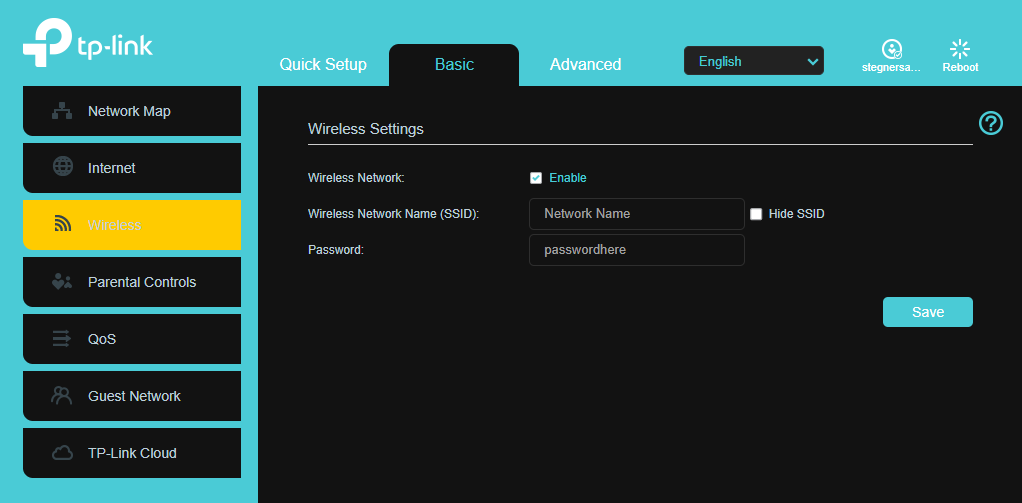Switch to the Quick Setup tab
Screen dimensions: 1022x503
click(x=323, y=65)
